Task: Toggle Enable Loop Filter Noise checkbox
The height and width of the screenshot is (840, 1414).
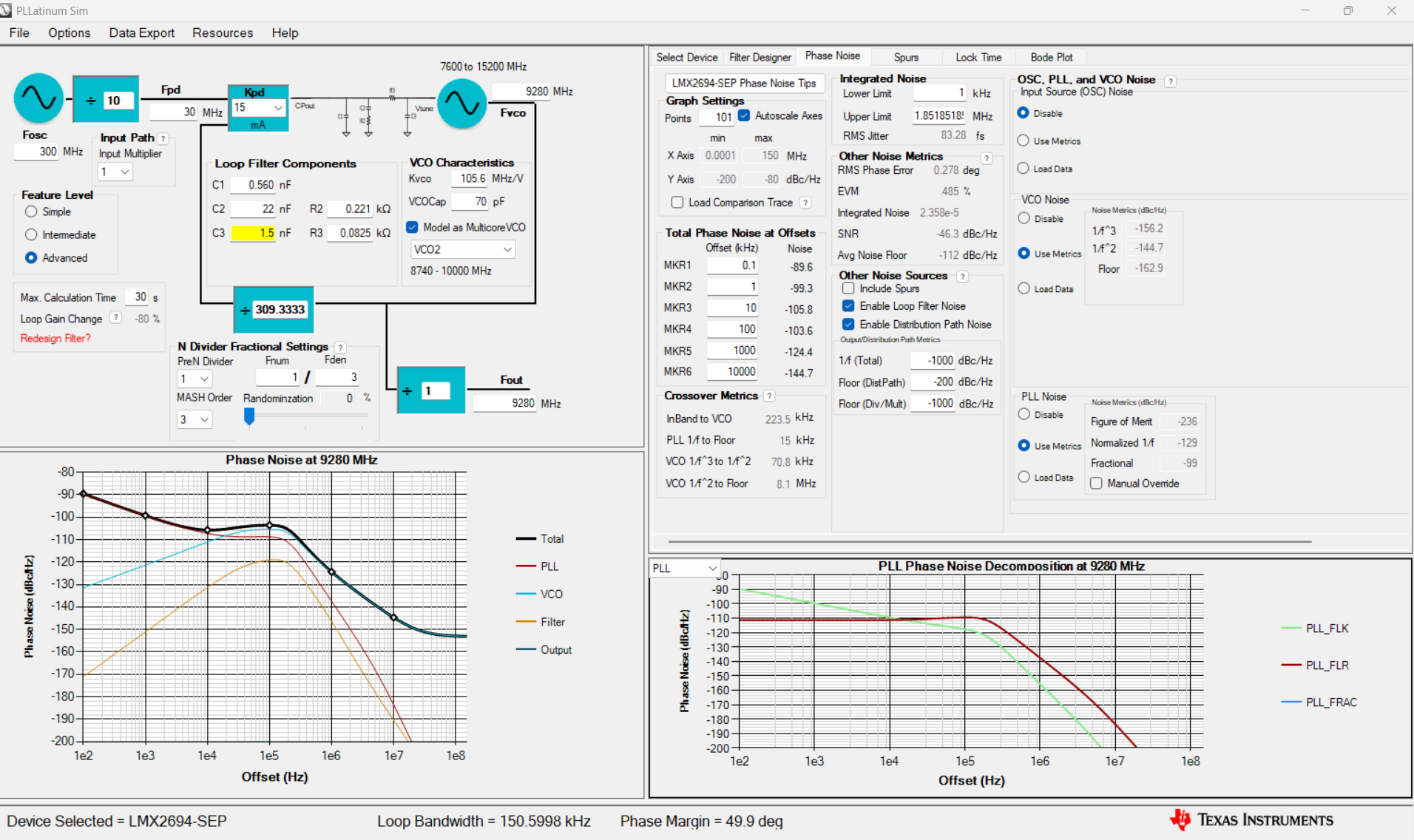Action: click(x=848, y=306)
